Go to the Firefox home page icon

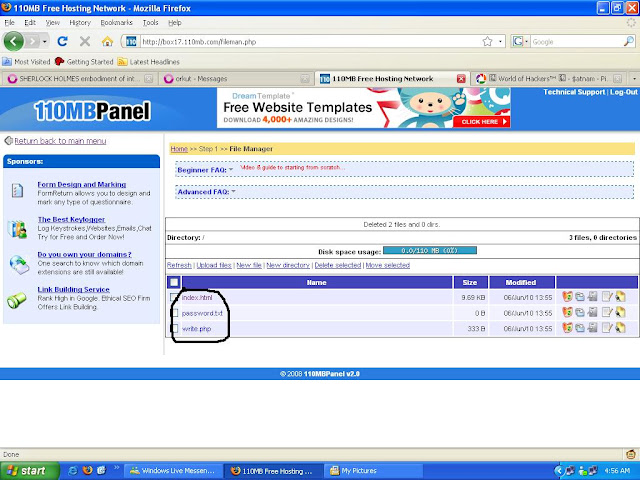pos(107,41)
